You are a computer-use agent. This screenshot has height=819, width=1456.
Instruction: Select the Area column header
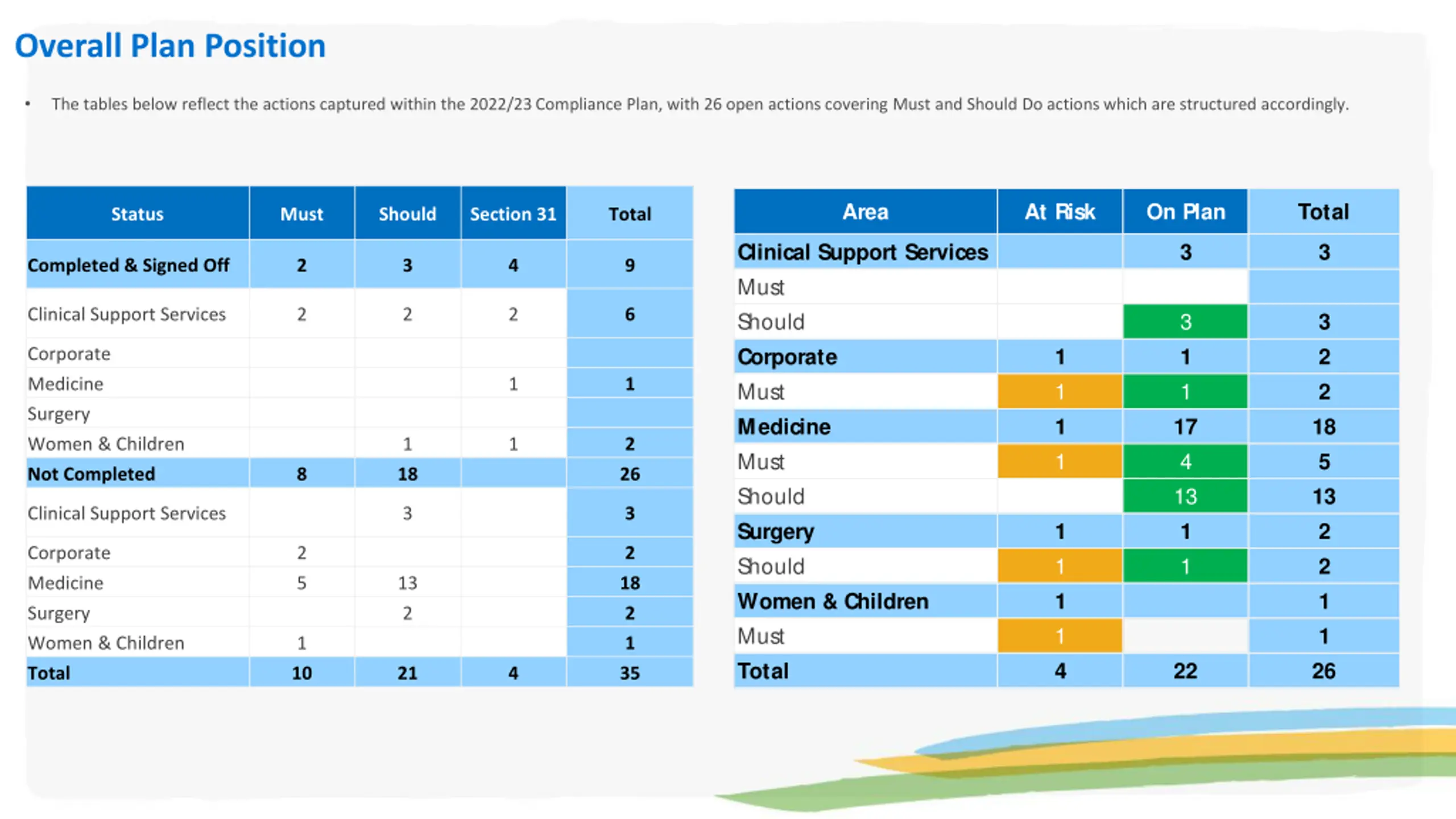[x=865, y=212]
